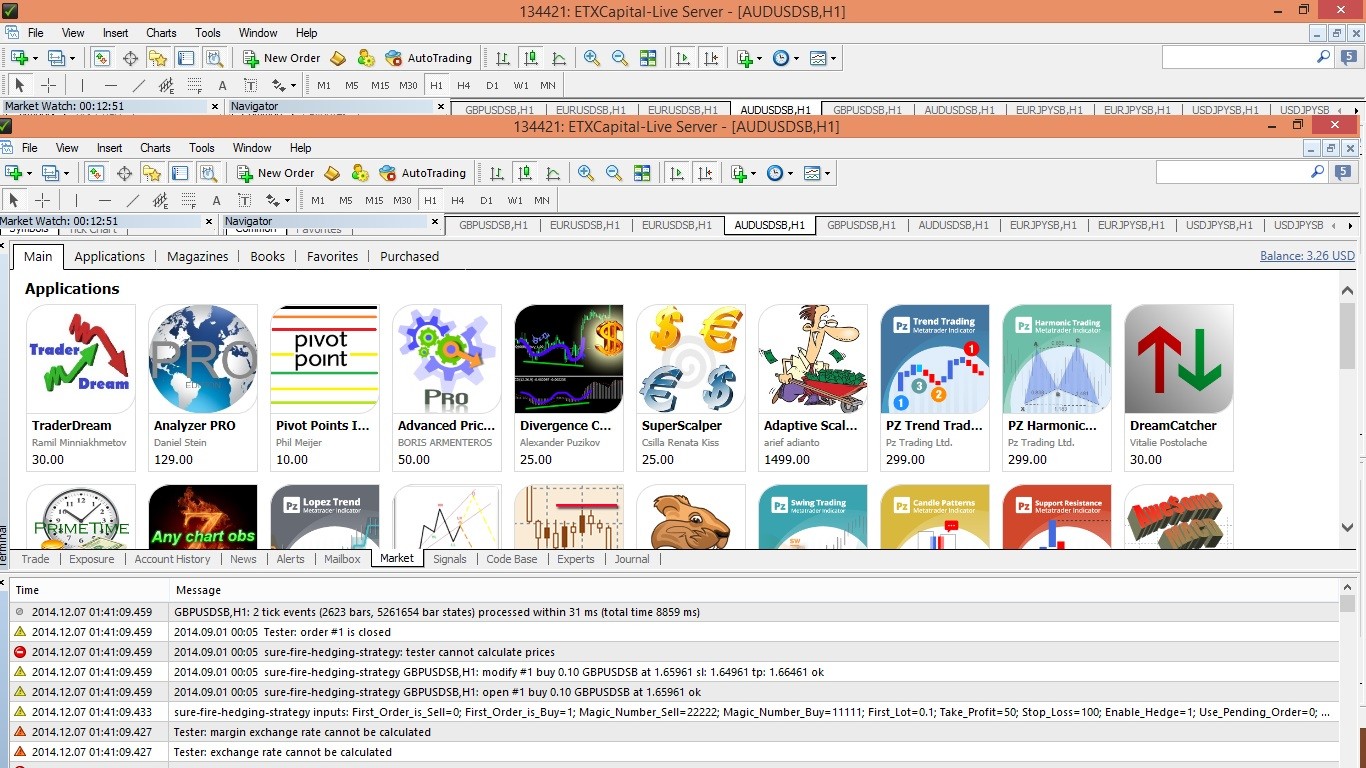Click the New Order button in front window
This screenshot has height=768, width=1366.
[x=277, y=173]
